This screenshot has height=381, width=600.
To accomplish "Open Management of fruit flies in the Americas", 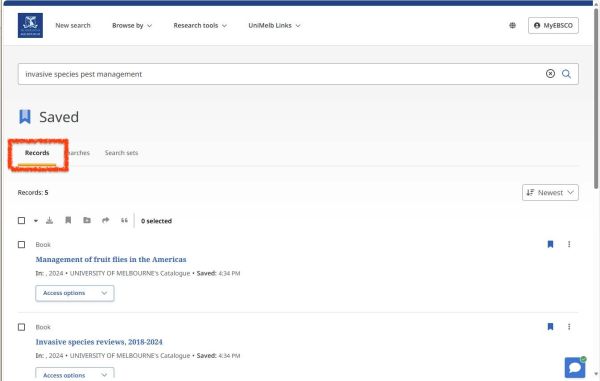I will tap(111, 259).
